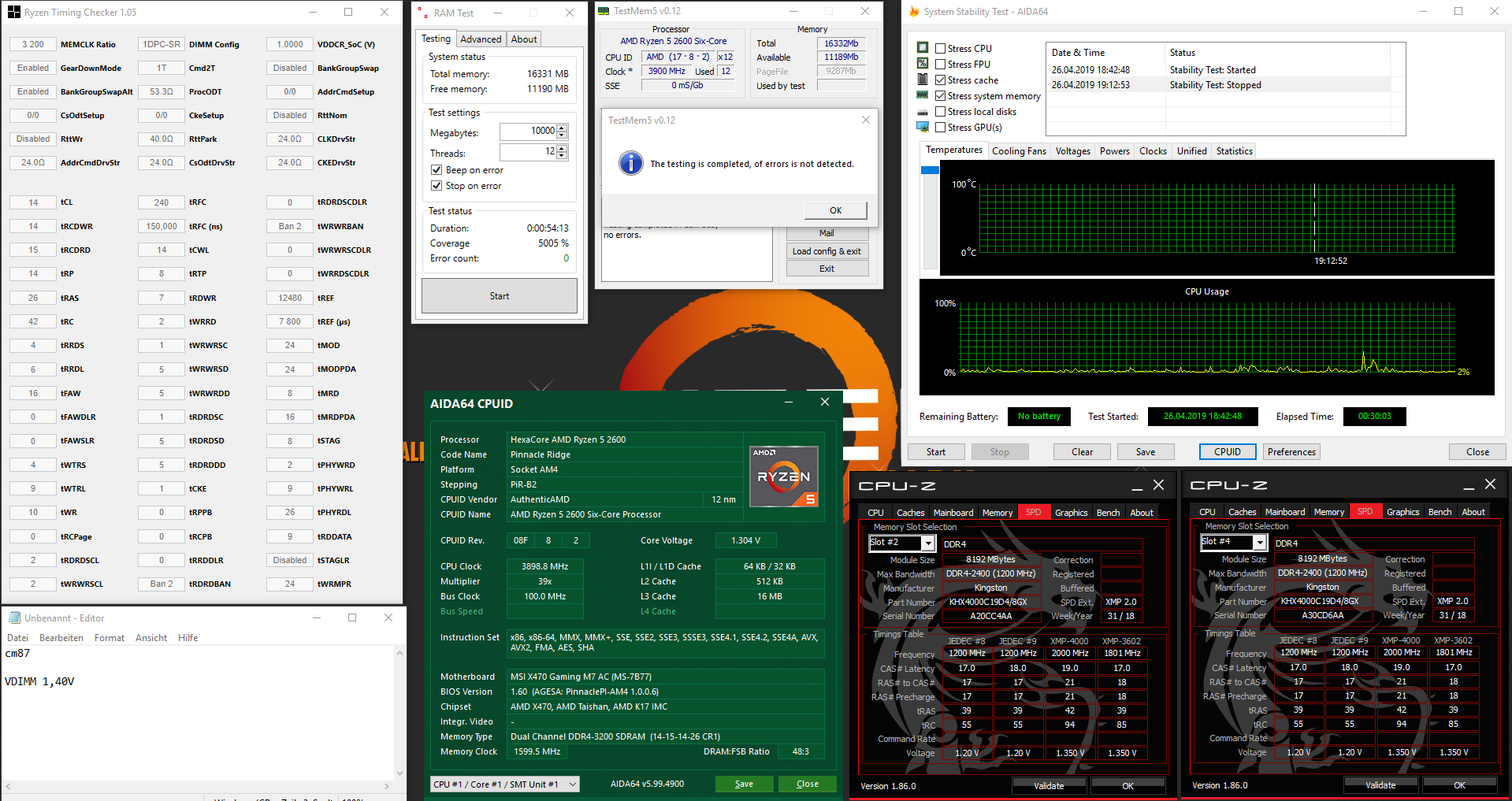
Task: Open the Slot #2 memory slot dropdown
Action: 928,543
